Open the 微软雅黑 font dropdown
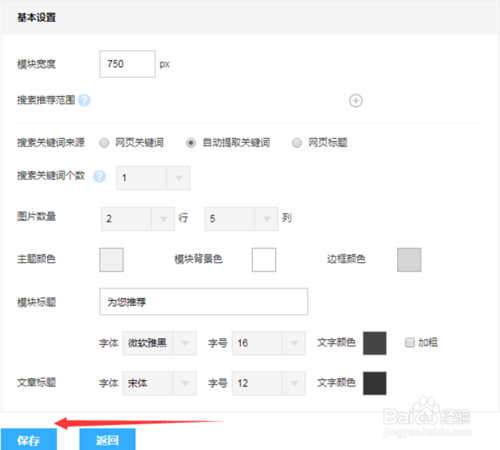The image size is (500, 450). pyautogui.click(x=159, y=343)
